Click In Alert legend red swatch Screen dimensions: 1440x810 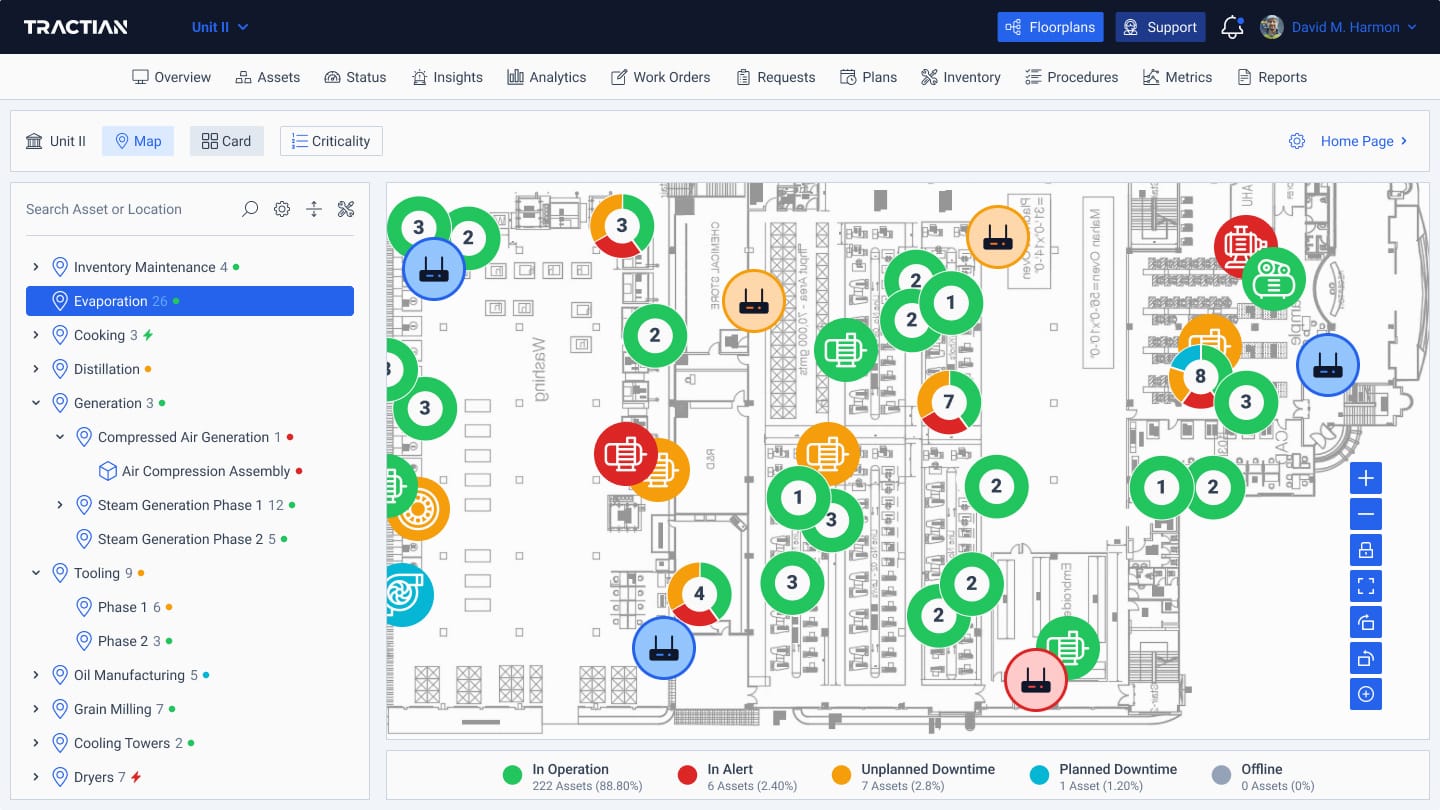pyautogui.click(x=687, y=775)
